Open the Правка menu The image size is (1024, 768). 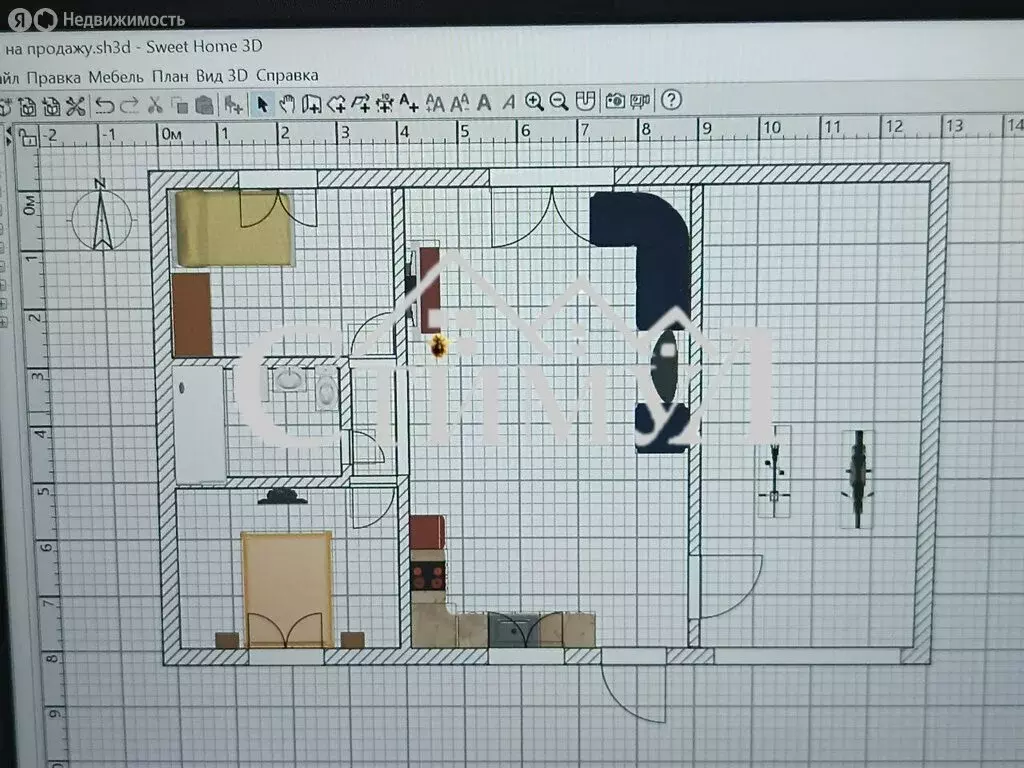pos(54,76)
